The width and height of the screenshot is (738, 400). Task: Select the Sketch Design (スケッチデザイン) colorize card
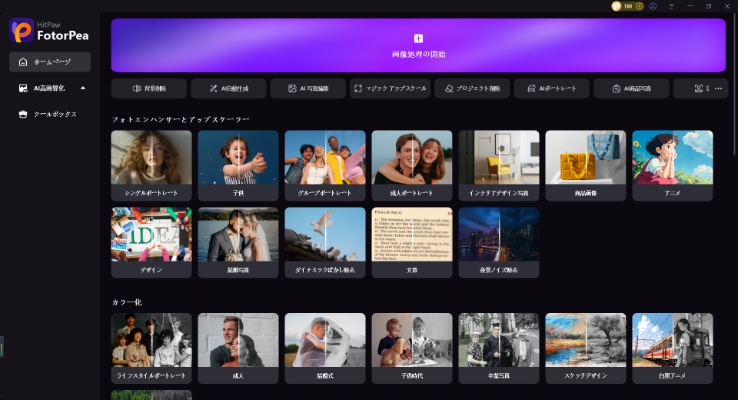[586, 348]
